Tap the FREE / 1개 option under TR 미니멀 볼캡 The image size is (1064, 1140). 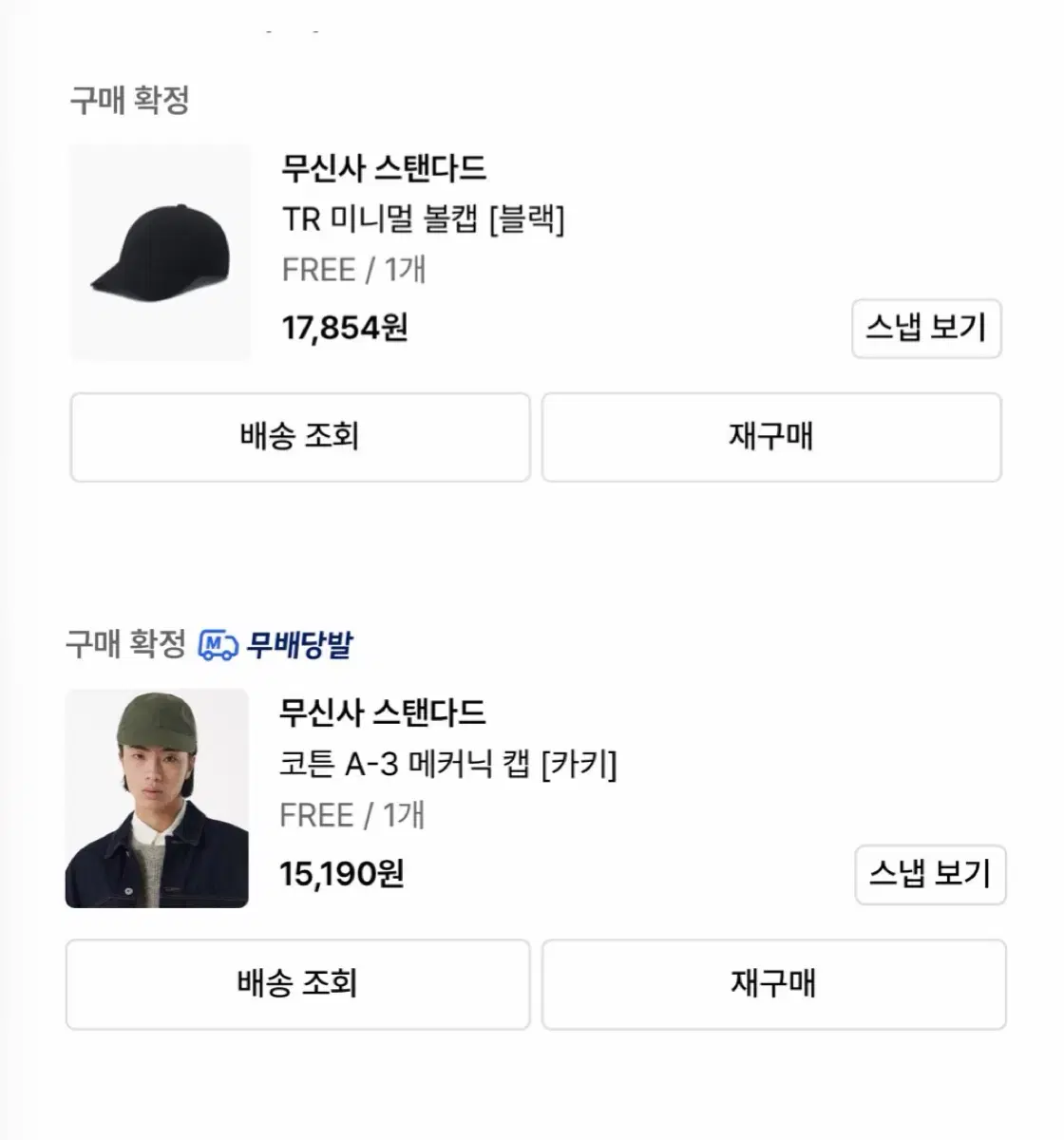click(353, 271)
